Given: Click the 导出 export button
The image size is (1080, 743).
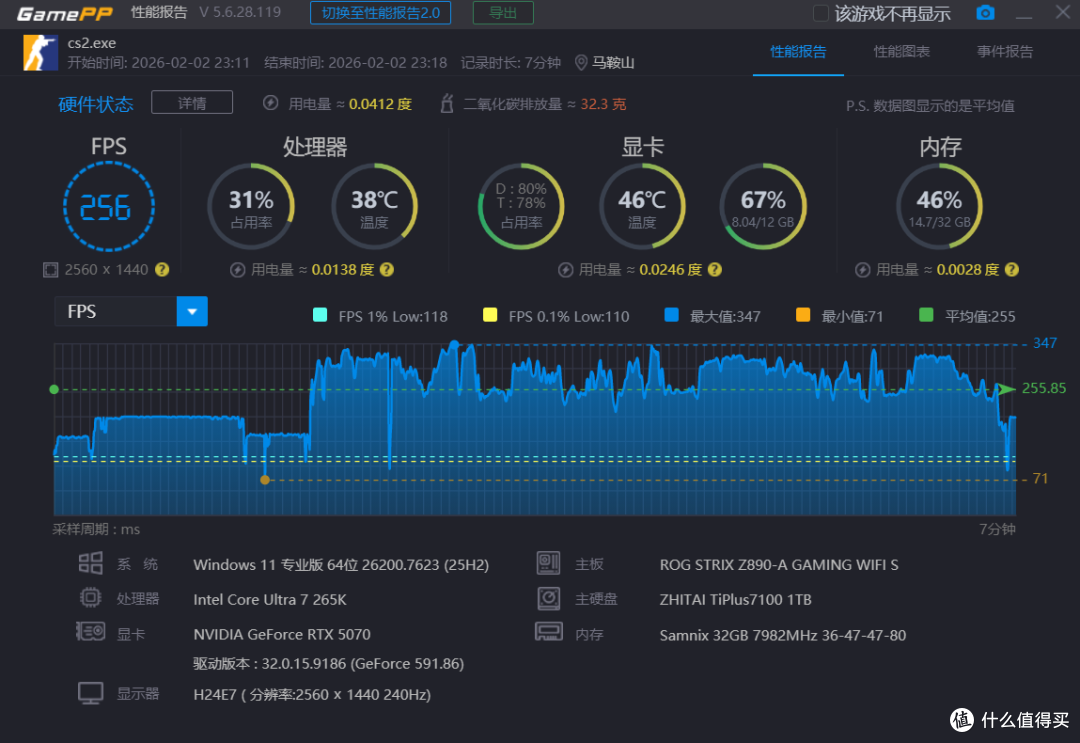Looking at the screenshot, I should 503,13.
